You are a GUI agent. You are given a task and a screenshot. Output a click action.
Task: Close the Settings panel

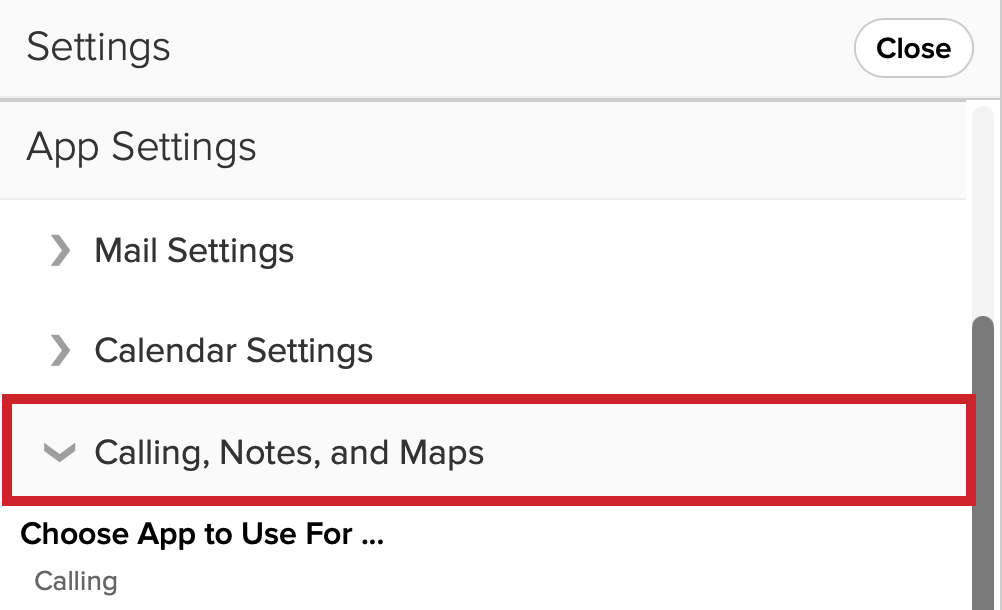coord(913,48)
